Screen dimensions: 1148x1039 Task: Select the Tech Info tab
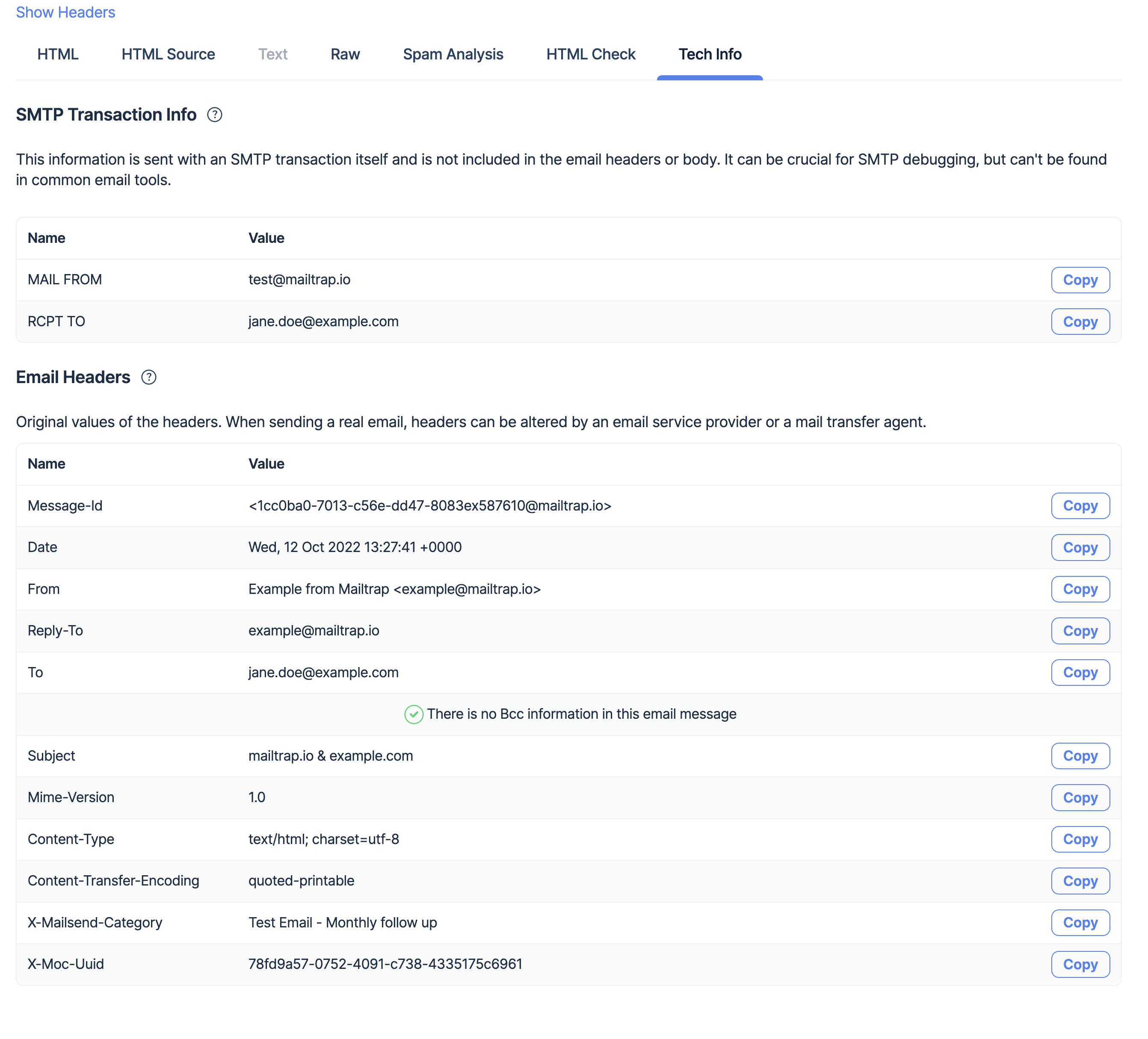pos(710,54)
